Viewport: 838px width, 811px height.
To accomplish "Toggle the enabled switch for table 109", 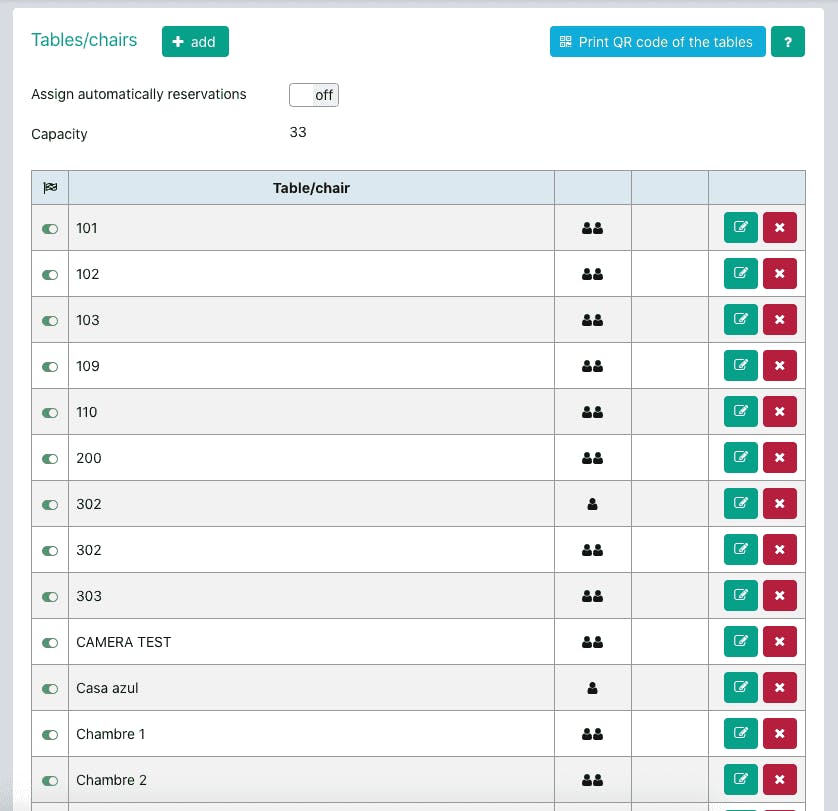I will tap(50, 367).
